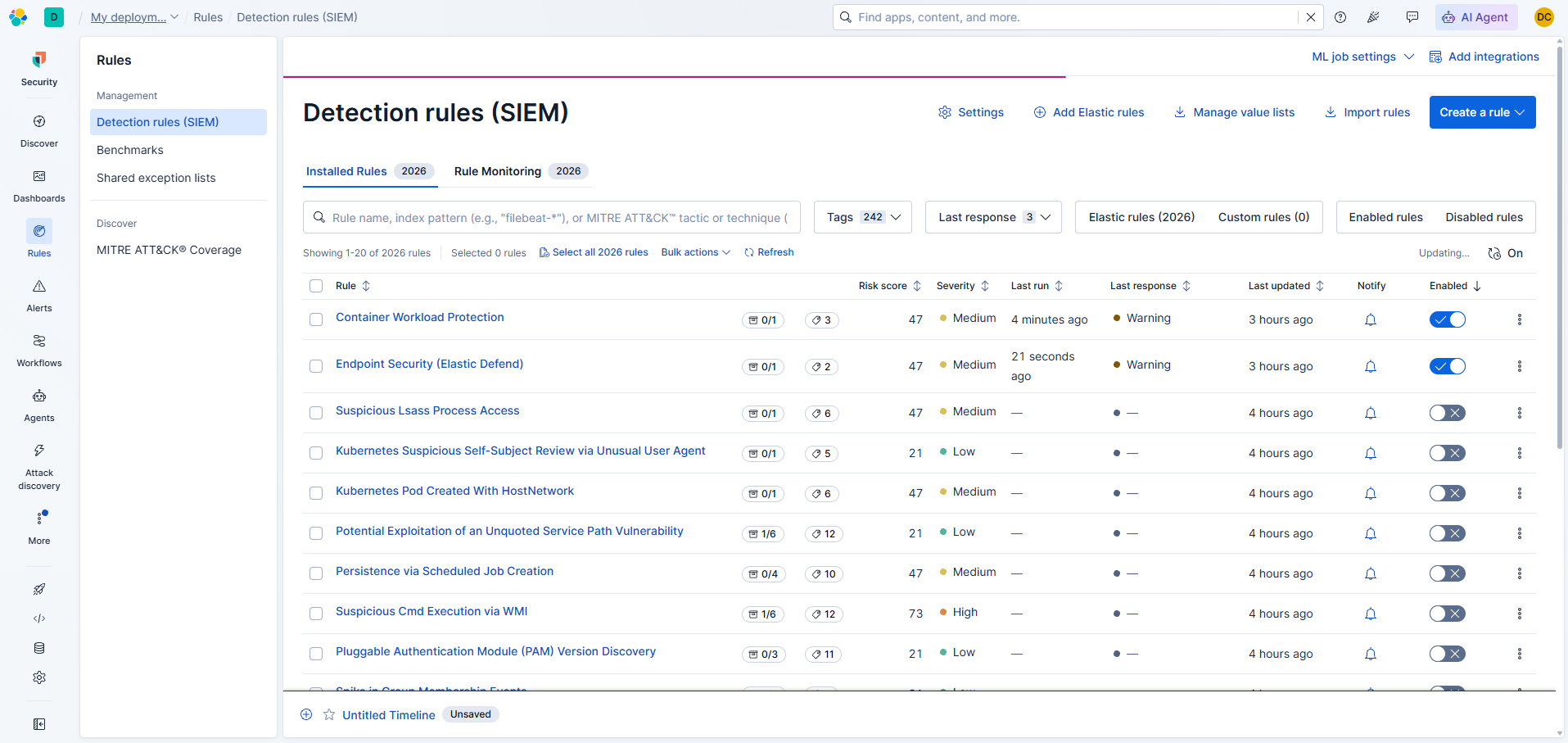Expand the My deployment breadcrumb dropdown
1568x743 pixels.
pos(134,17)
